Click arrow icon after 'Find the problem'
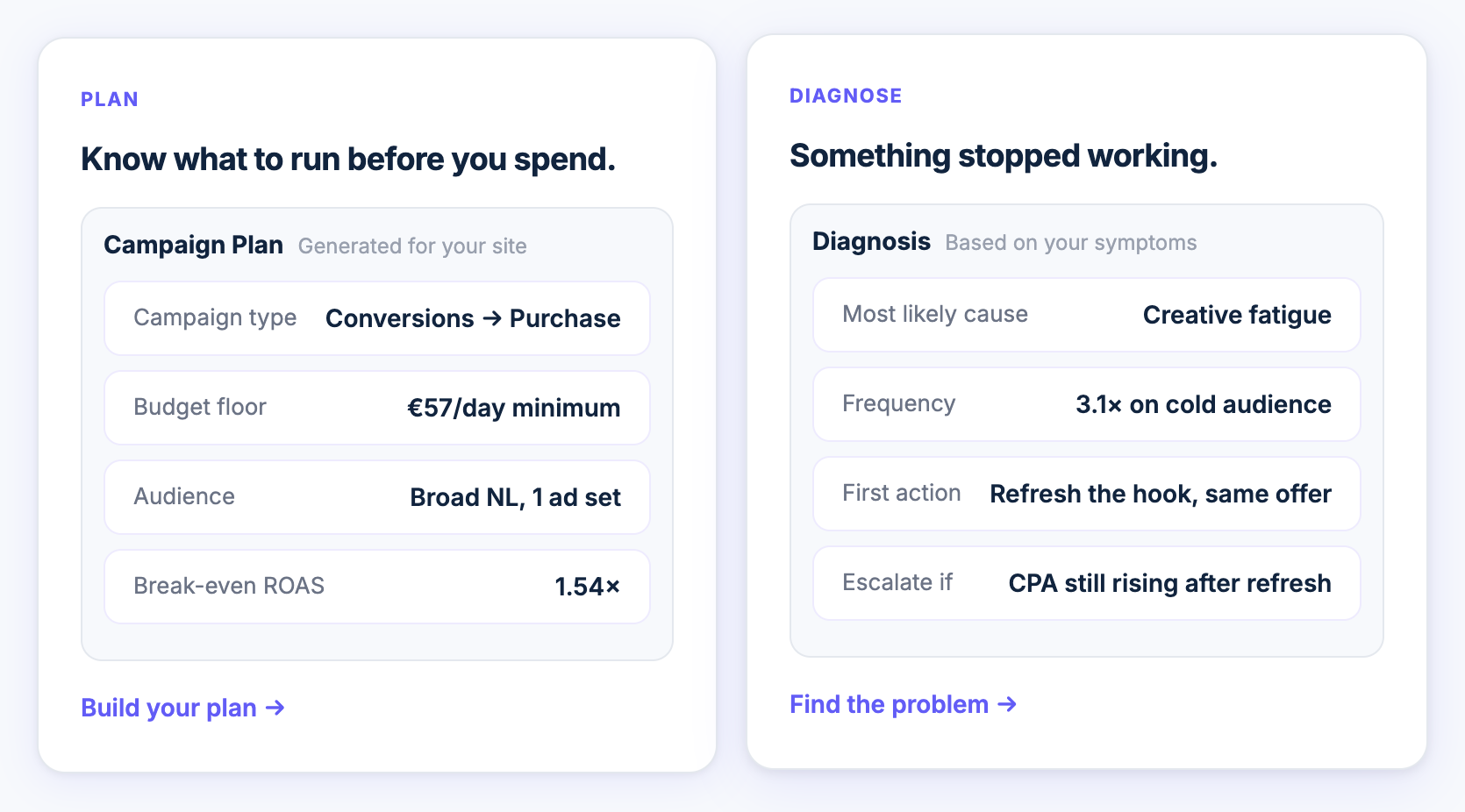This screenshot has width=1465, height=812. (1007, 704)
